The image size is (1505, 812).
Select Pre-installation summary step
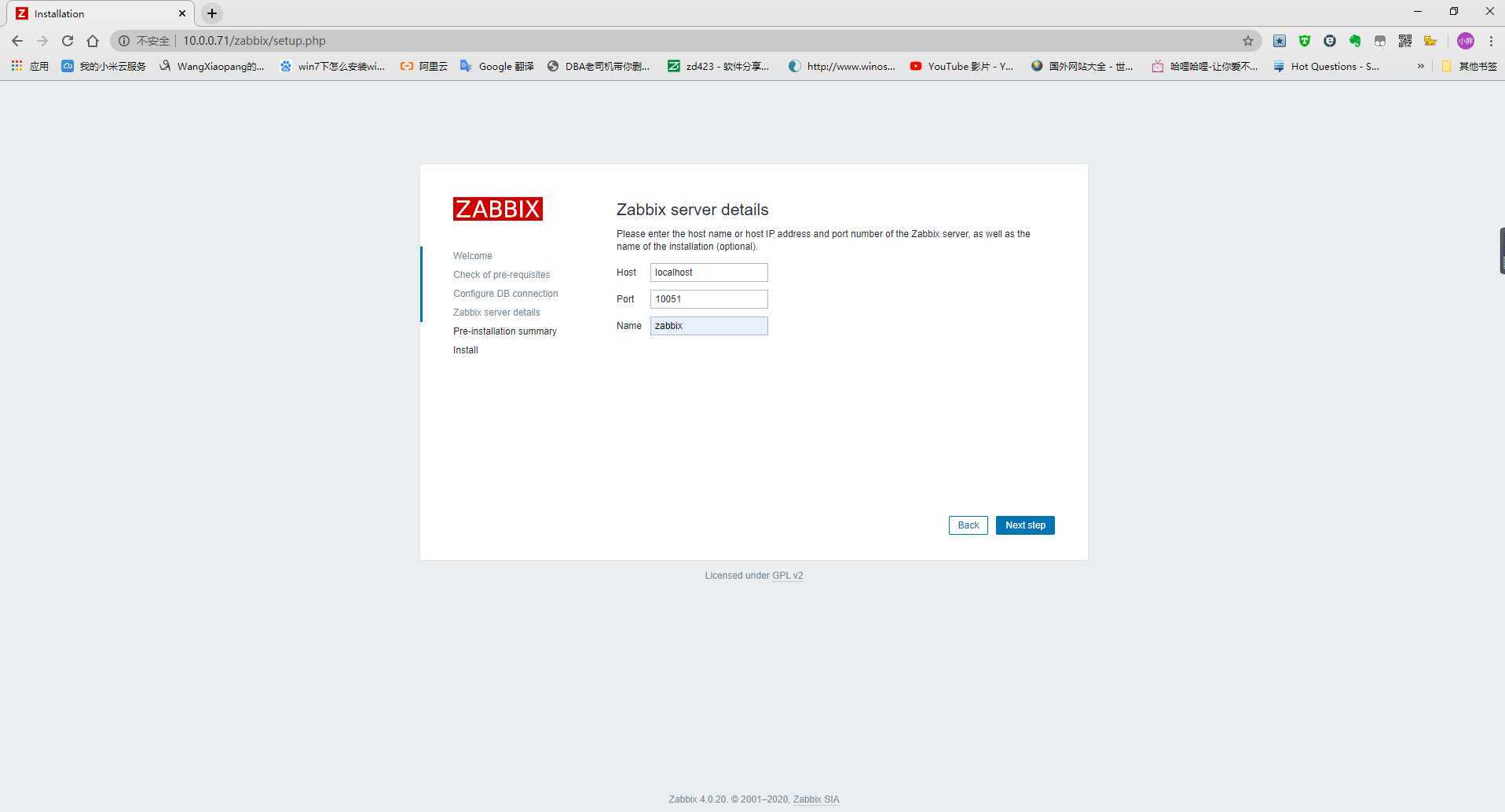pos(505,331)
